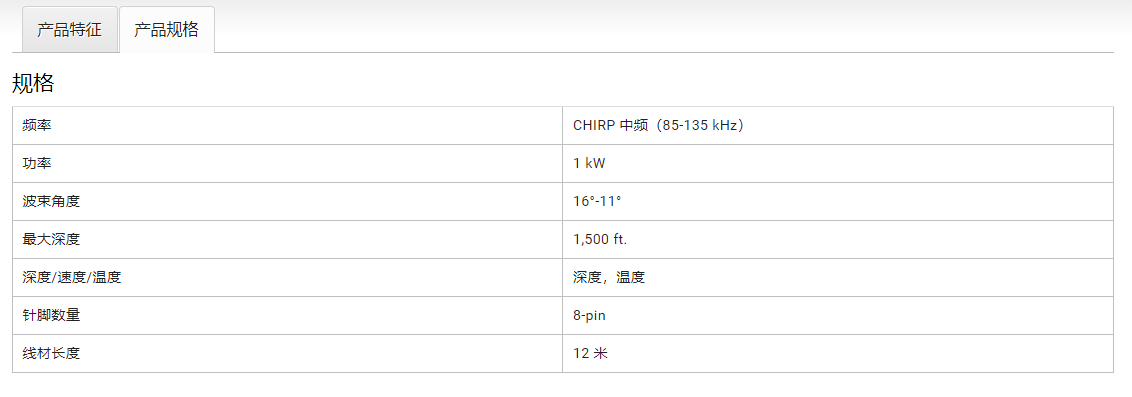The height and width of the screenshot is (397, 1132).
Task: Click the 规格 section heading
Action: (33, 83)
